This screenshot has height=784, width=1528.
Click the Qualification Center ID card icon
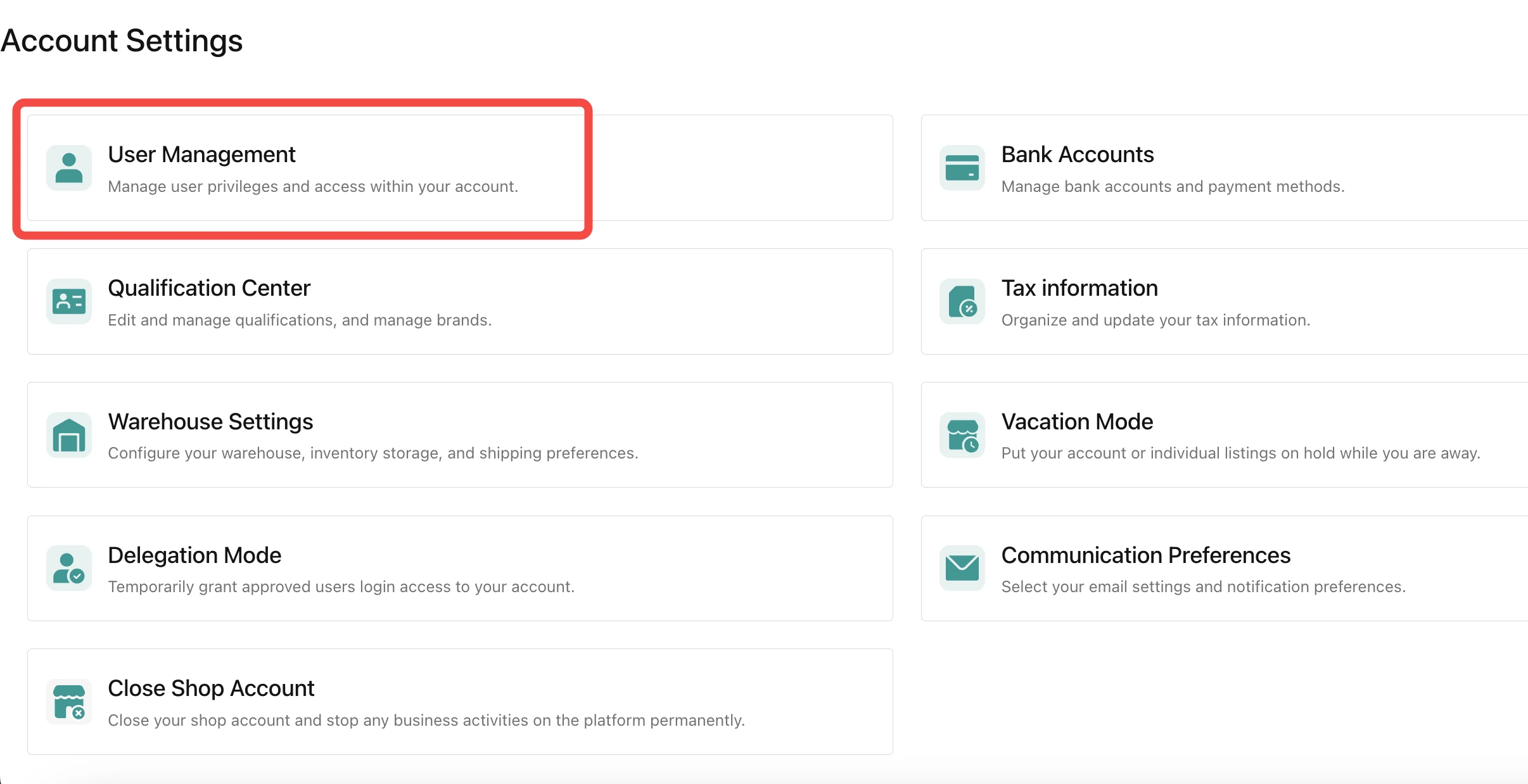pyautogui.click(x=69, y=301)
